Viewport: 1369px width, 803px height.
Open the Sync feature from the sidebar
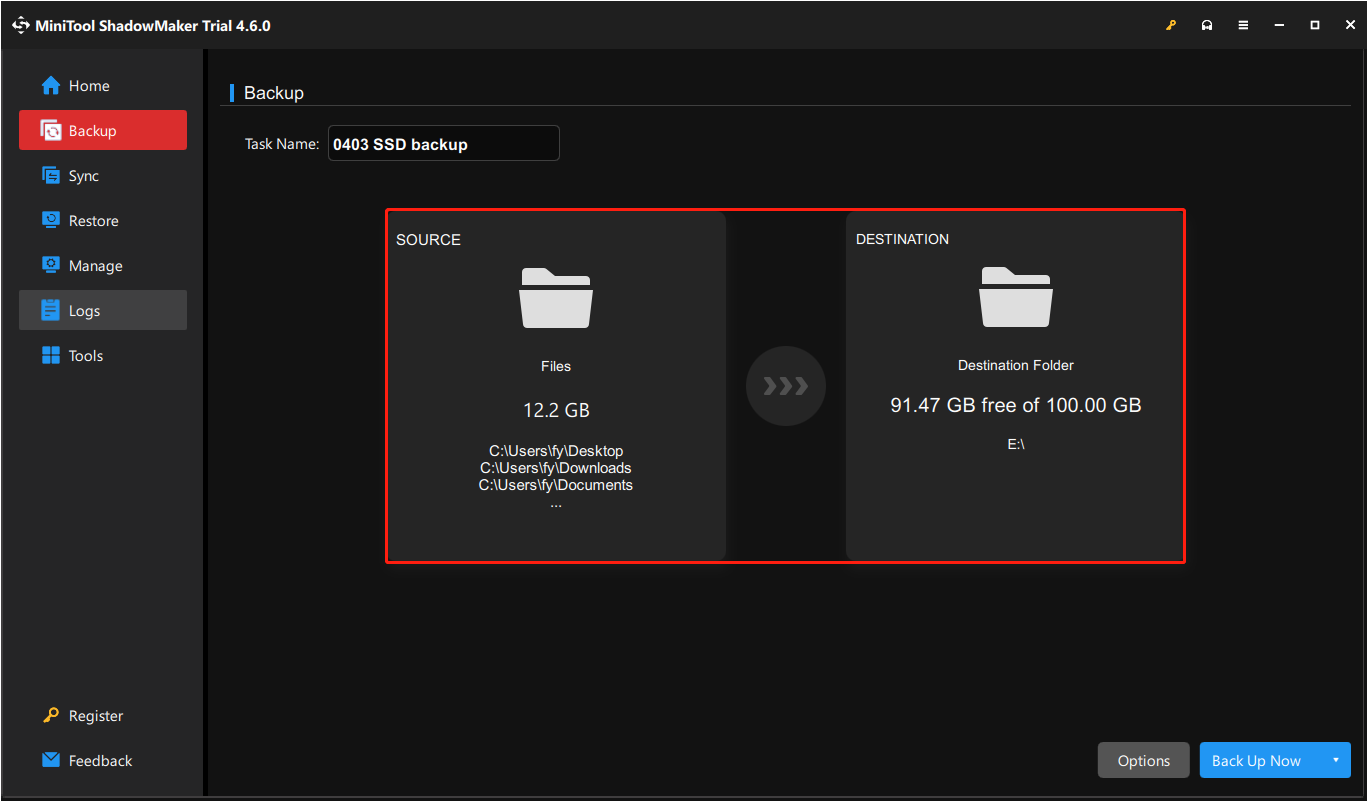pyautogui.click(x=50, y=175)
